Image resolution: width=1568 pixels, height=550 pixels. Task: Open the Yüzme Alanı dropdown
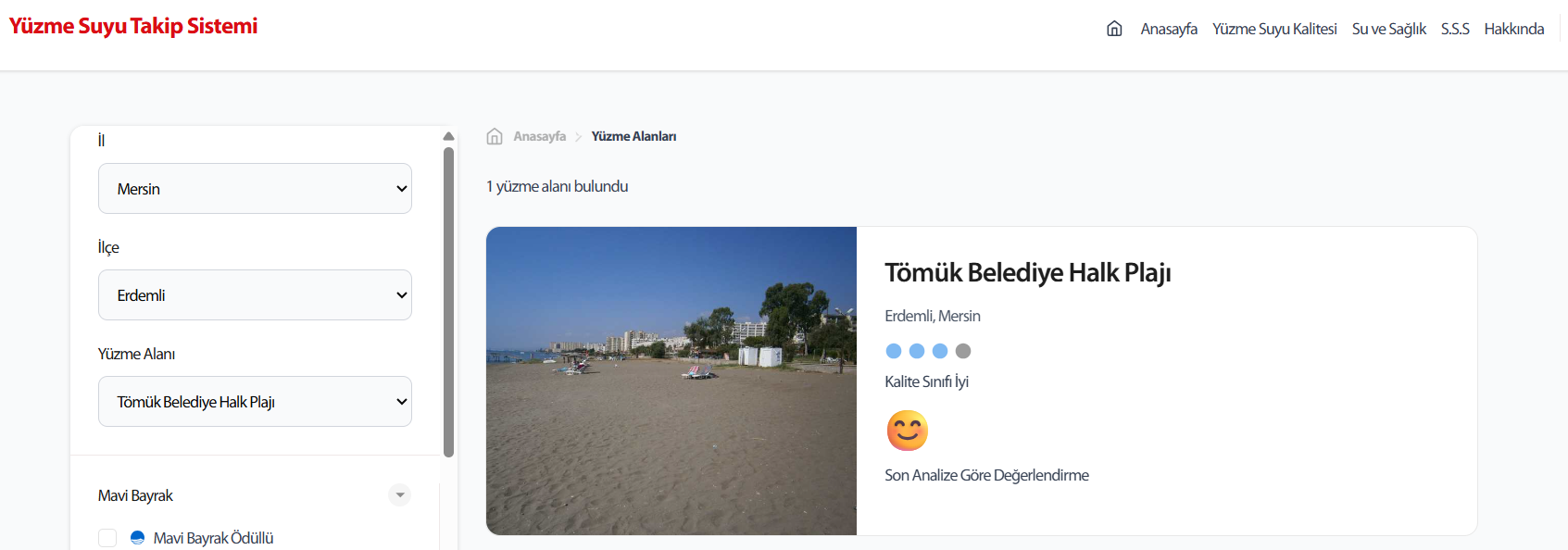pyautogui.click(x=255, y=402)
